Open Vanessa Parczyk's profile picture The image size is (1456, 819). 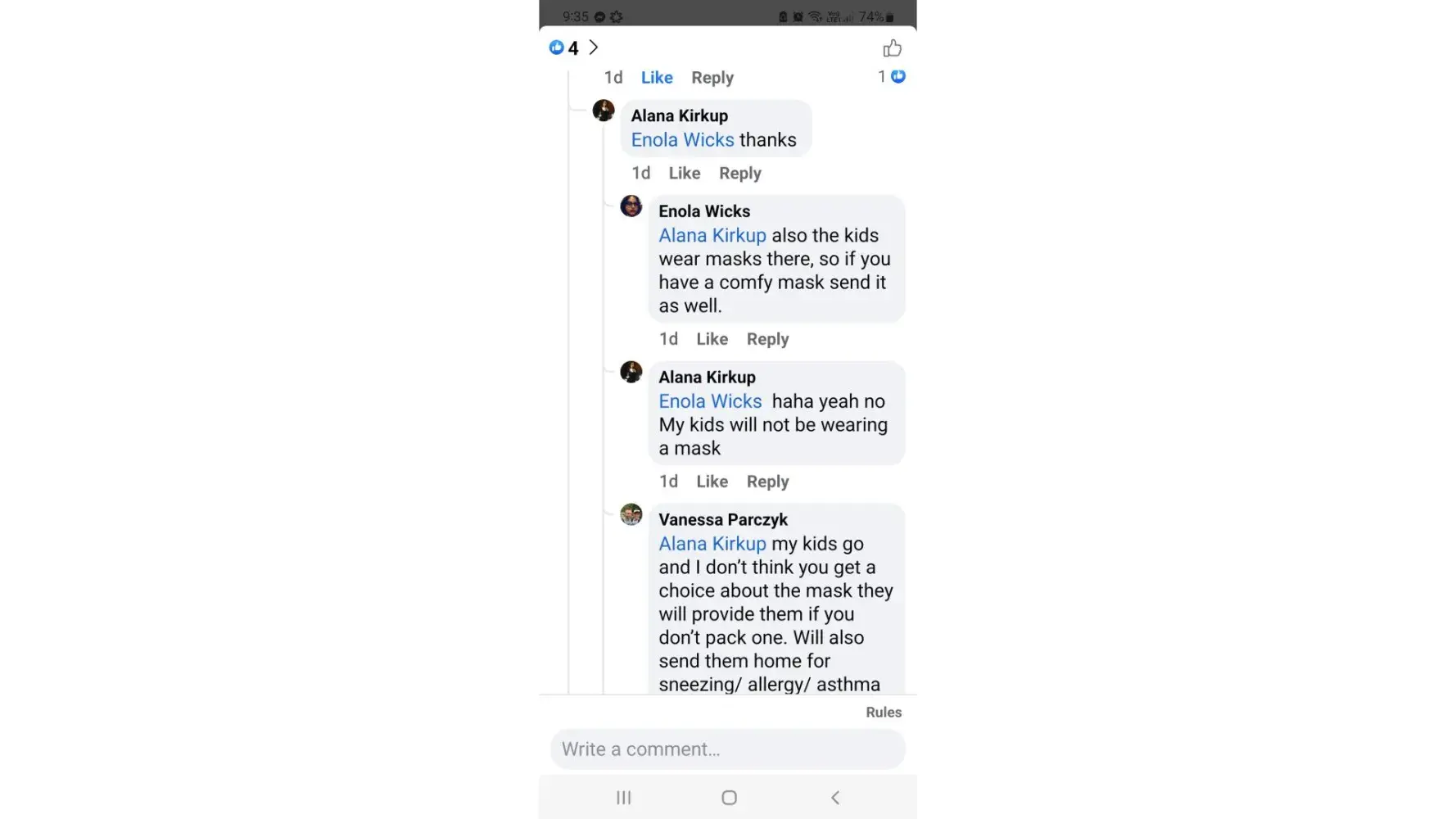pos(631,514)
